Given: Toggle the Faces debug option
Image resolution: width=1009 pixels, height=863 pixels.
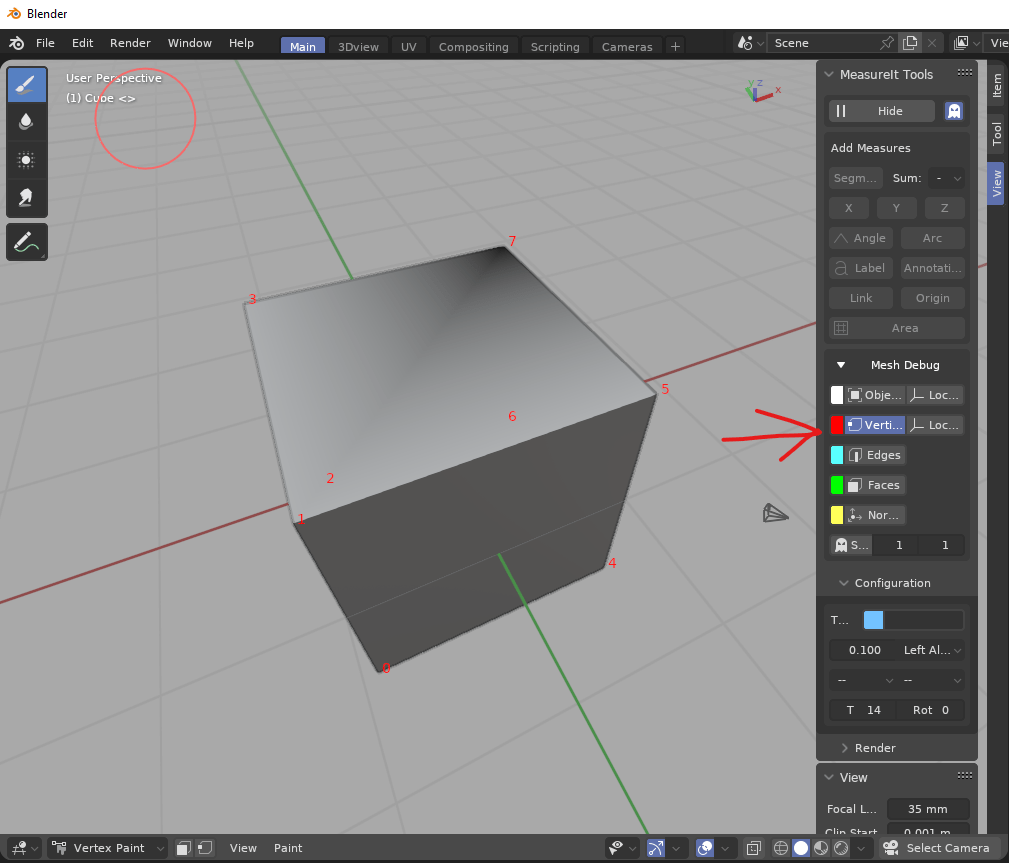Looking at the screenshot, I should coord(875,485).
